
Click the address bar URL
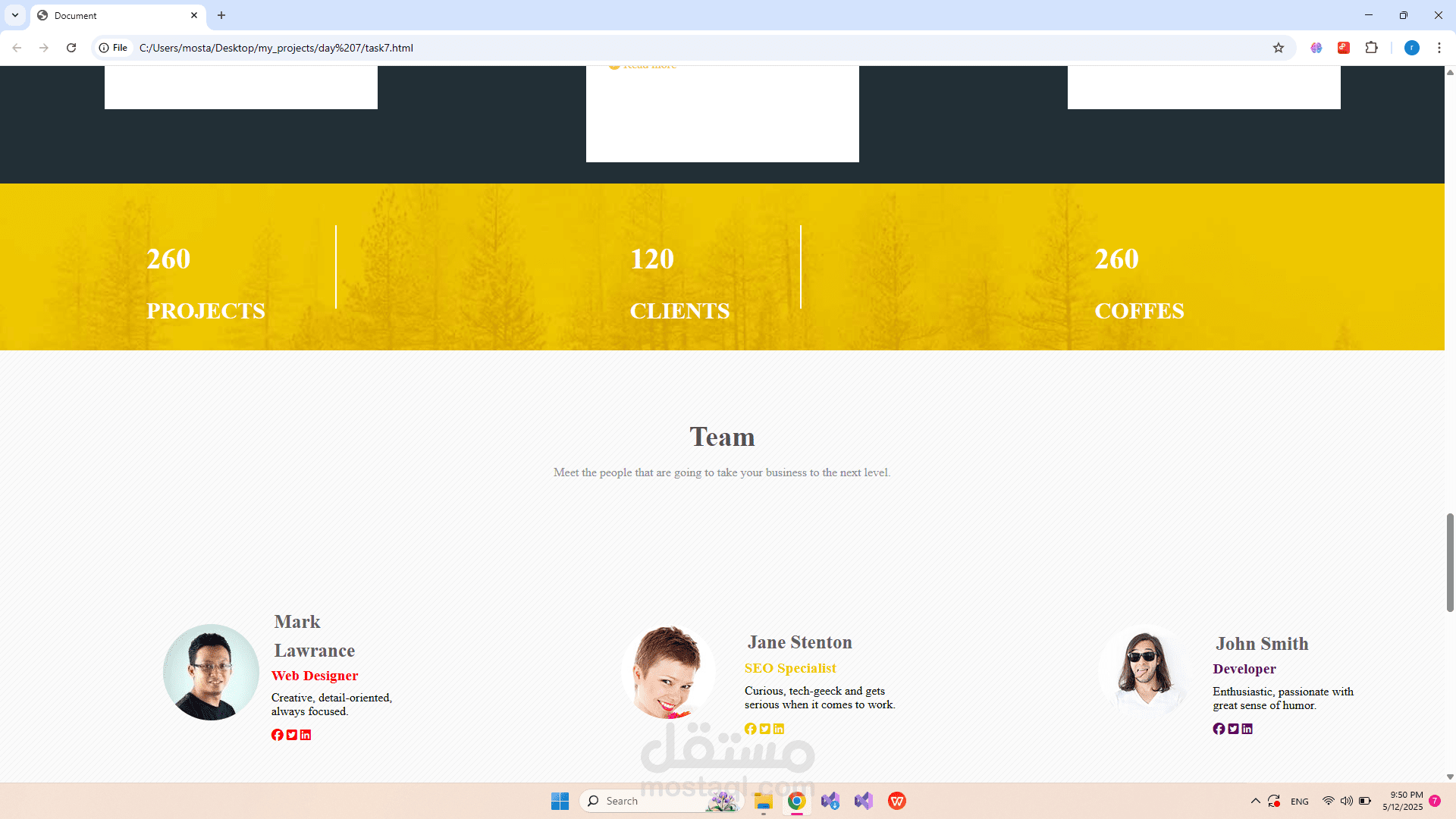click(x=276, y=48)
